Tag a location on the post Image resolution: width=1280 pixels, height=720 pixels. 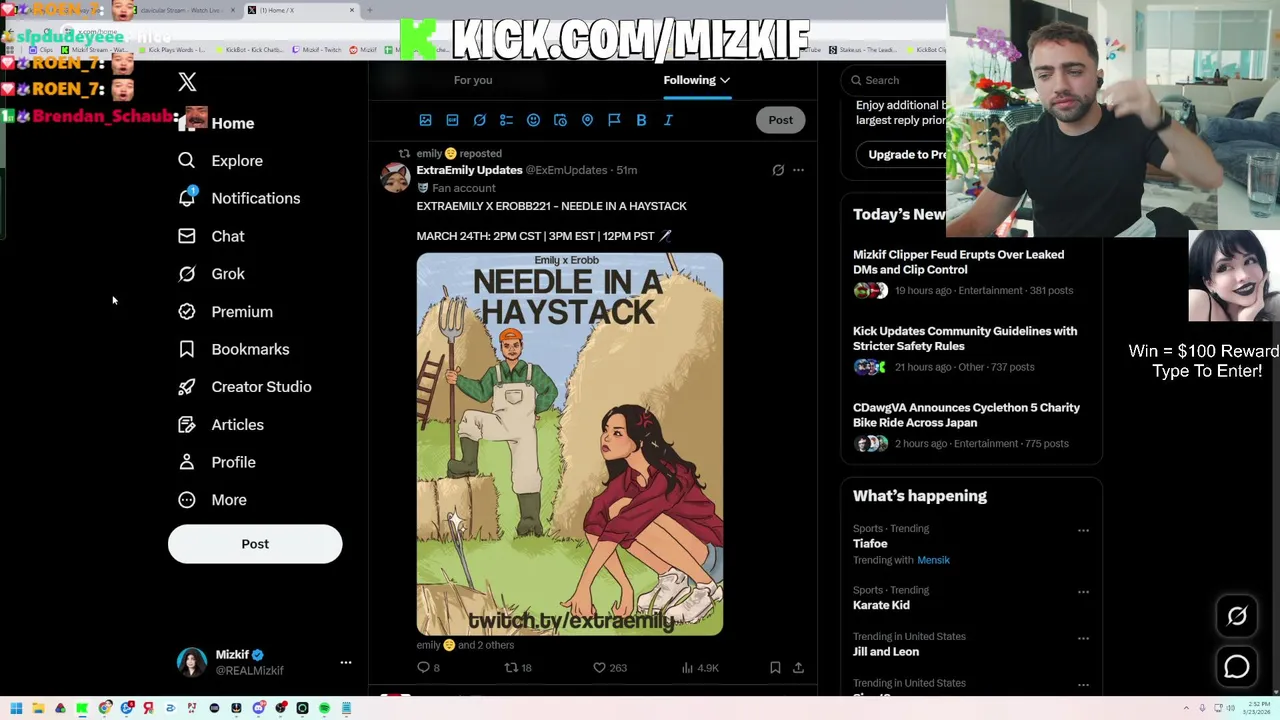click(x=587, y=120)
